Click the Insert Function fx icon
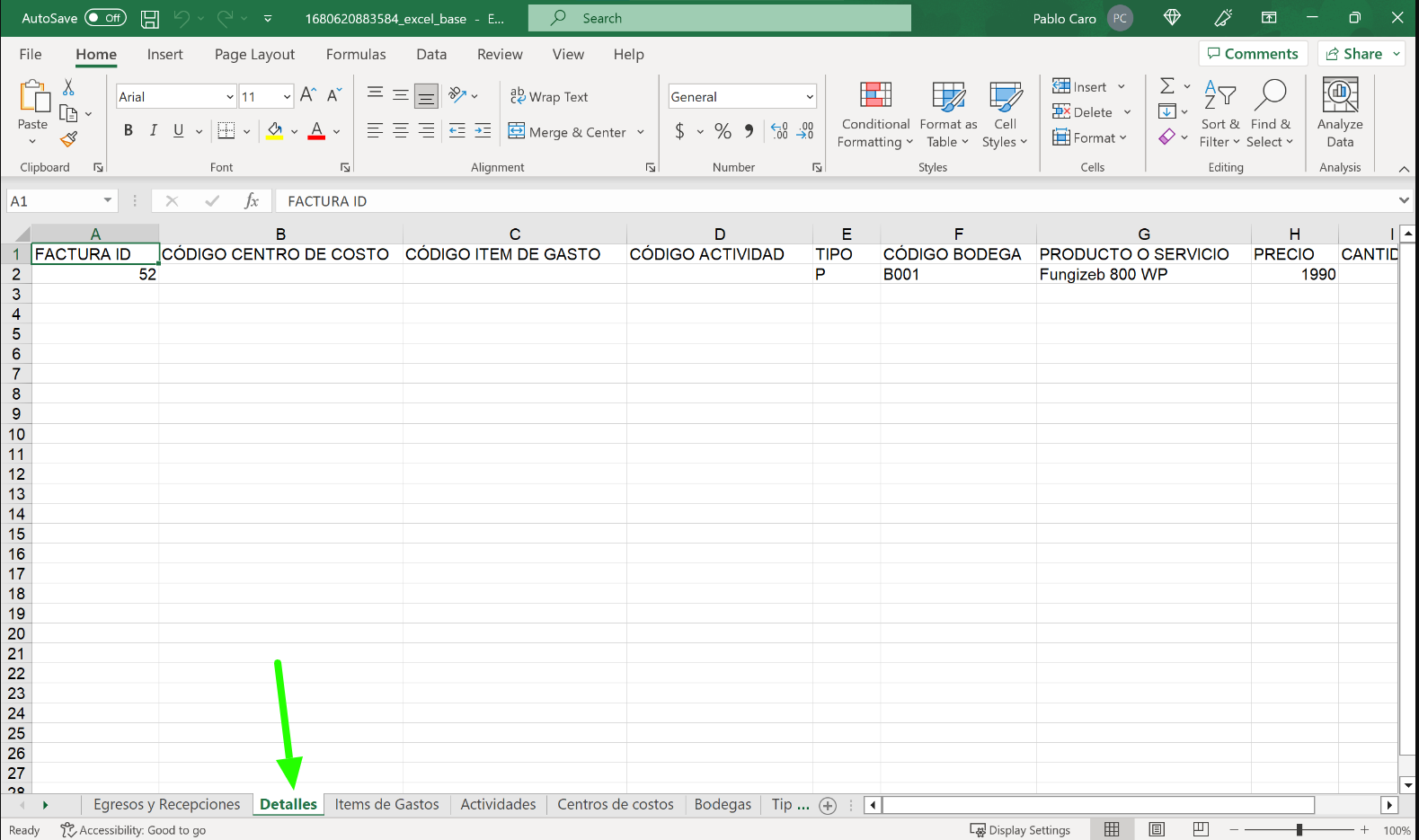1419x840 pixels. (x=252, y=201)
